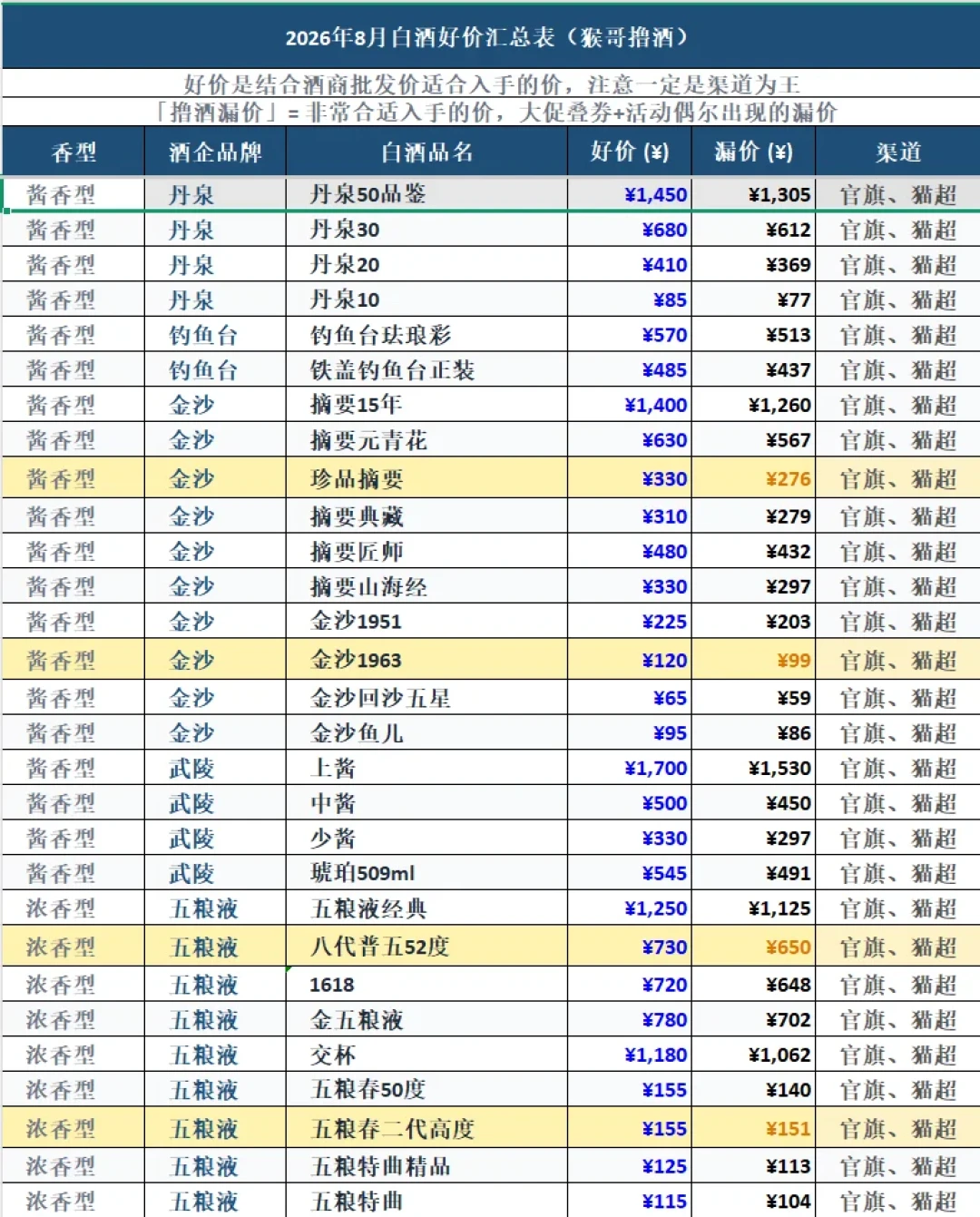Screen dimensions: 980x1217
Task: Select the orange price cell ¥99
Action: (x=753, y=660)
